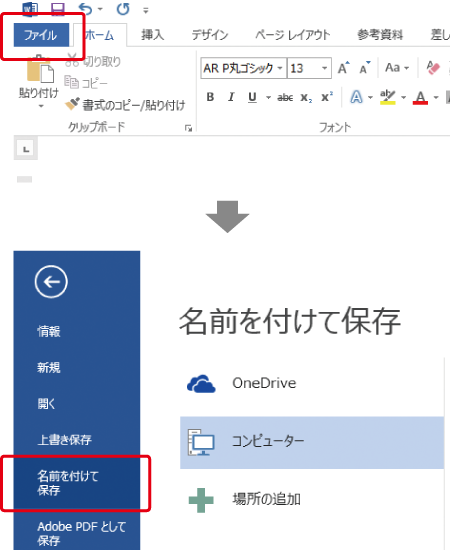Click the redo/repeat icon
The image size is (450, 550).
[123, 9]
